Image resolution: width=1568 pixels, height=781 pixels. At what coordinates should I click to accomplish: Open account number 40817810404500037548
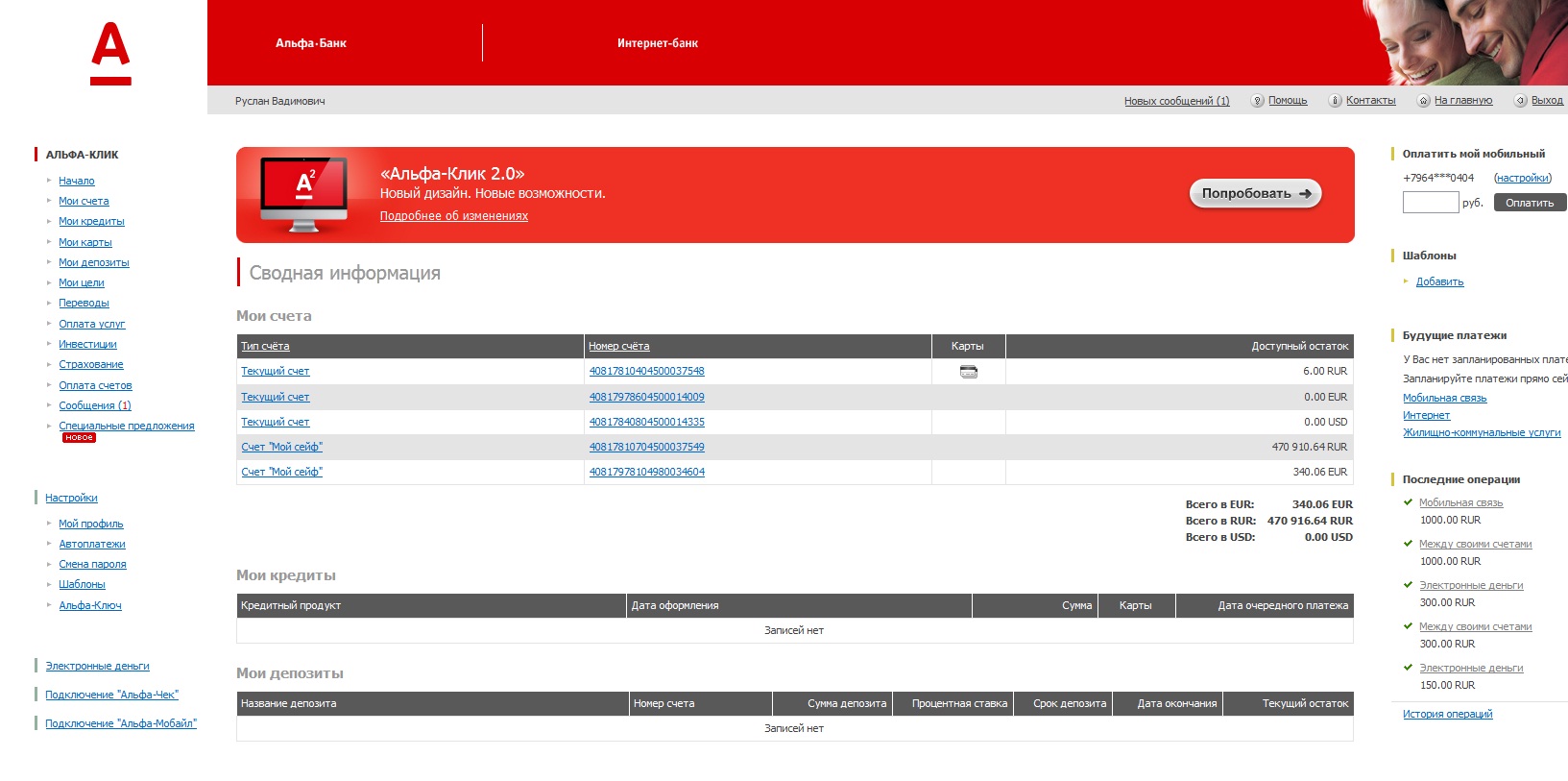click(647, 371)
